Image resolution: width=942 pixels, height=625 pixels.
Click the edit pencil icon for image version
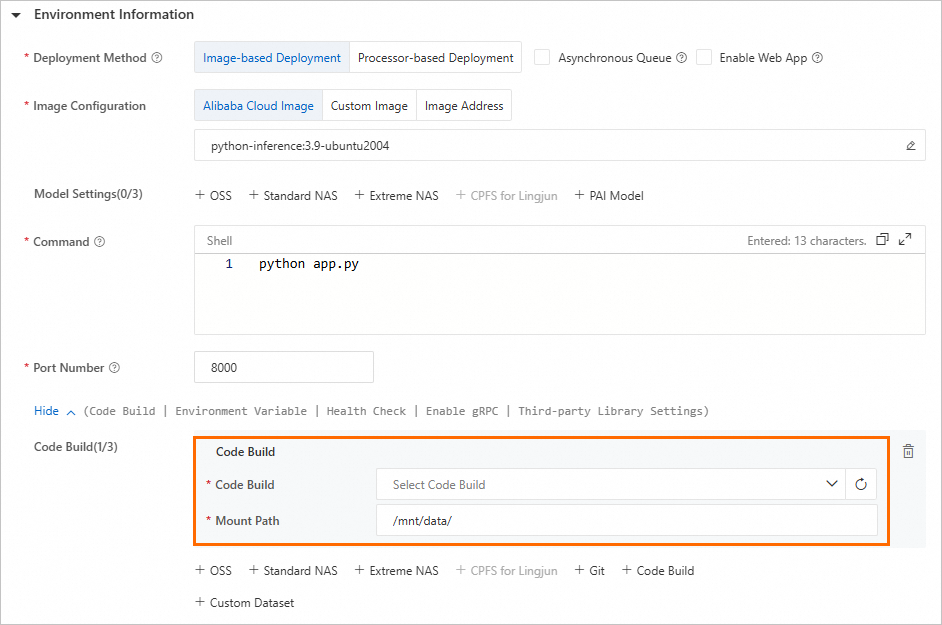pyautogui.click(x=910, y=145)
